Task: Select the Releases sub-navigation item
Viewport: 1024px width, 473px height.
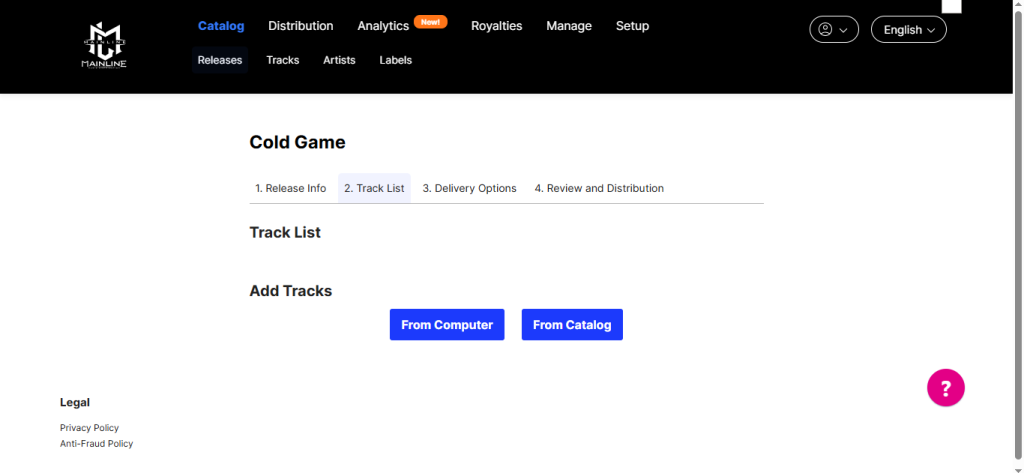Action: pos(220,60)
